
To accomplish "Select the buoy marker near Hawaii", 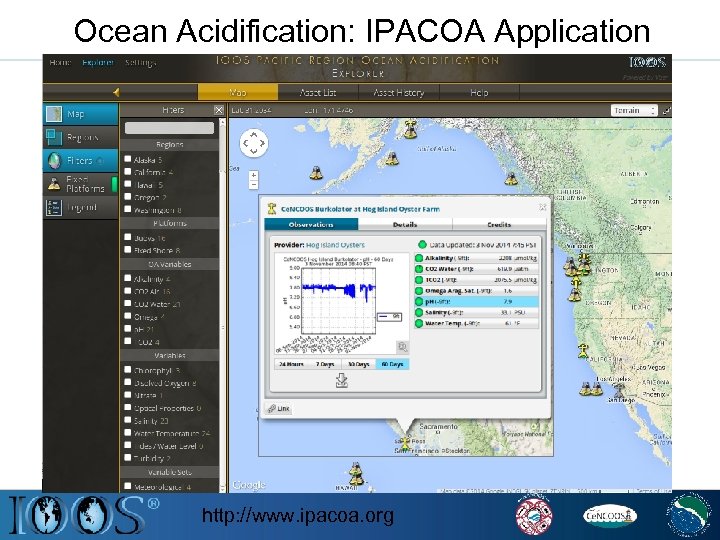I will (356, 474).
